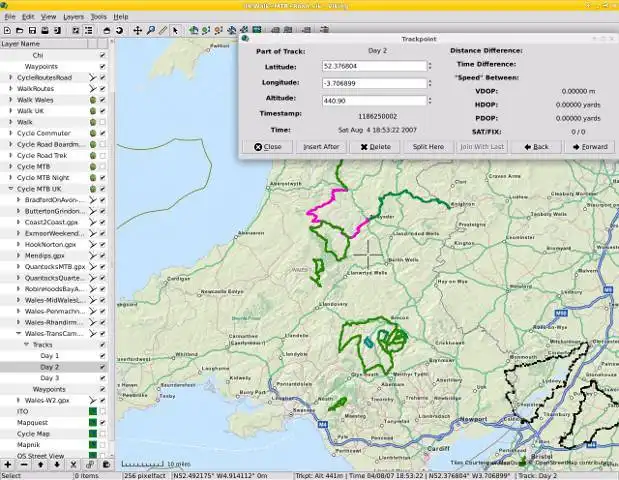Toggle visibility checkbox for Mapquest layer
The height and width of the screenshot is (480, 619).
coord(103,422)
